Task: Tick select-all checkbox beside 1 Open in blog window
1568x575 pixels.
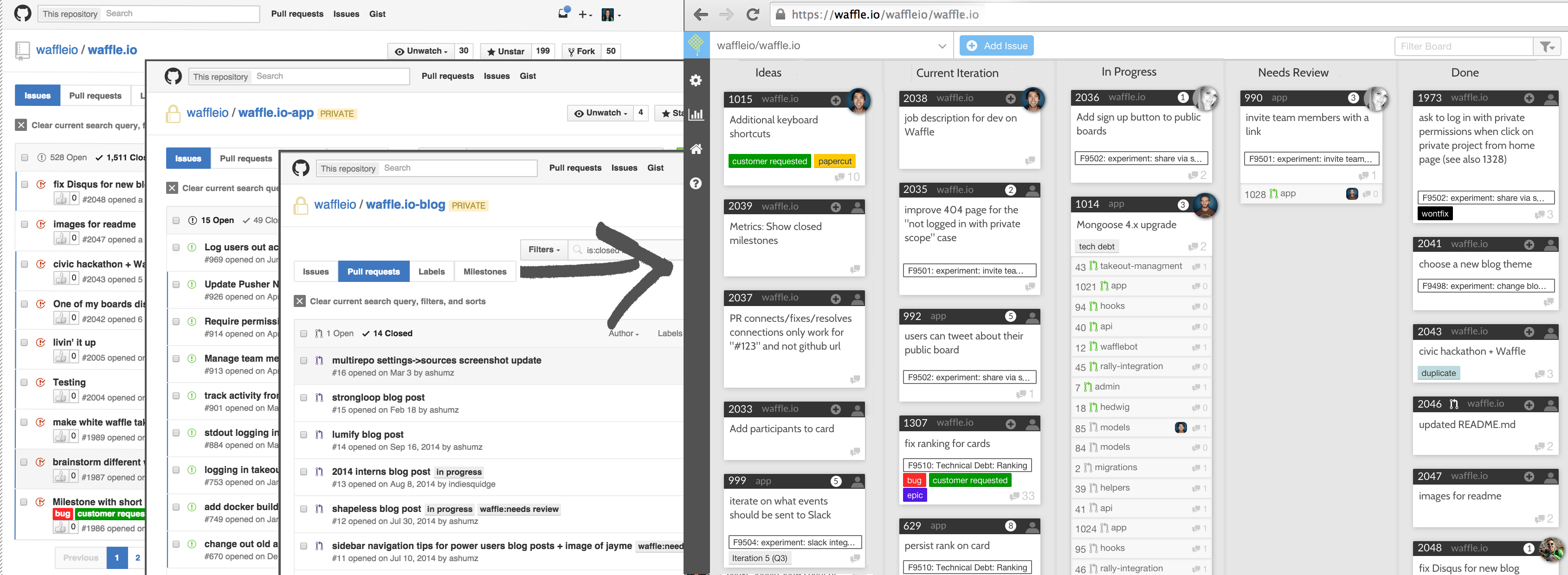Action: tap(304, 333)
